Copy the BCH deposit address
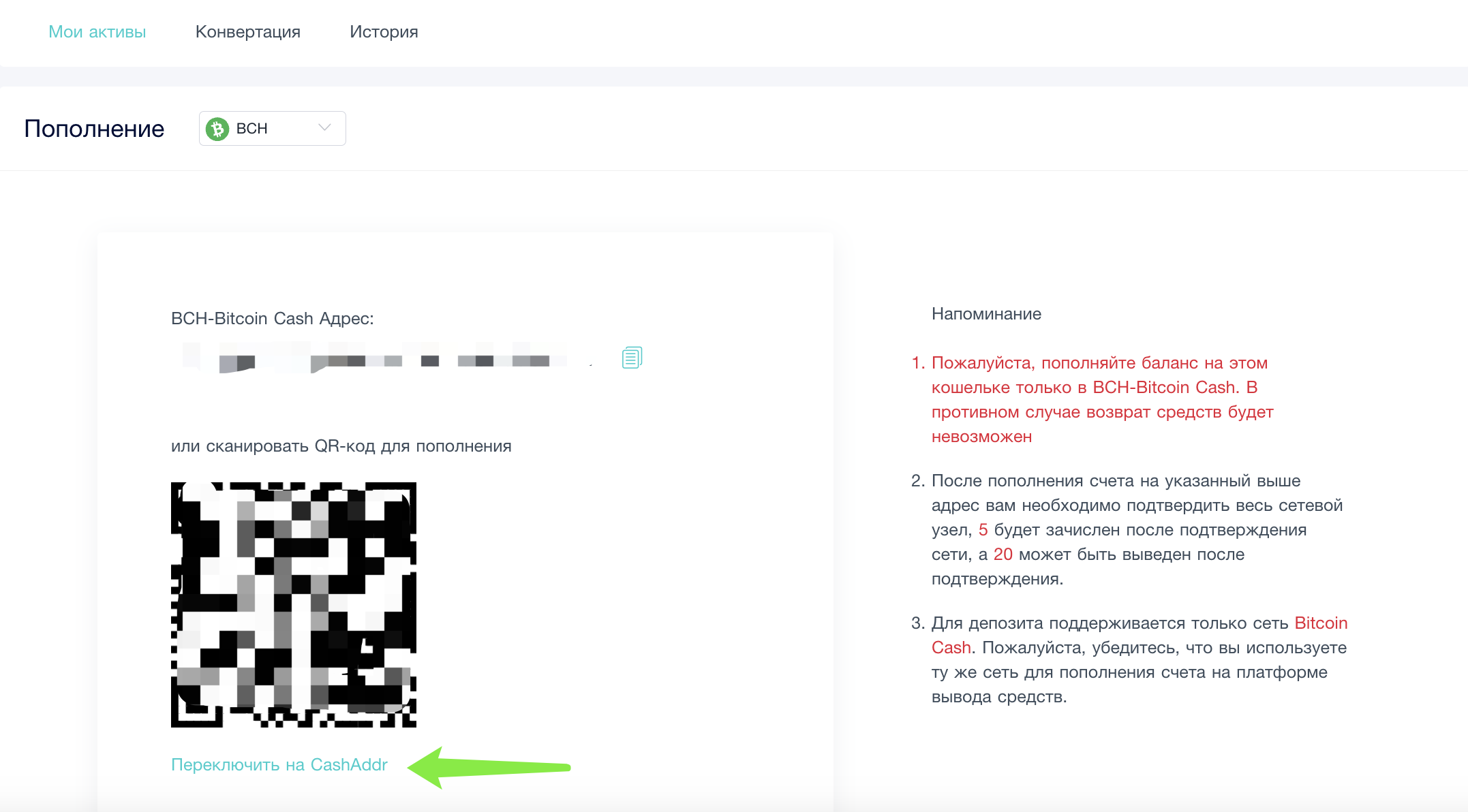Viewport: 1468px width, 812px height. (x=632, y=358)
